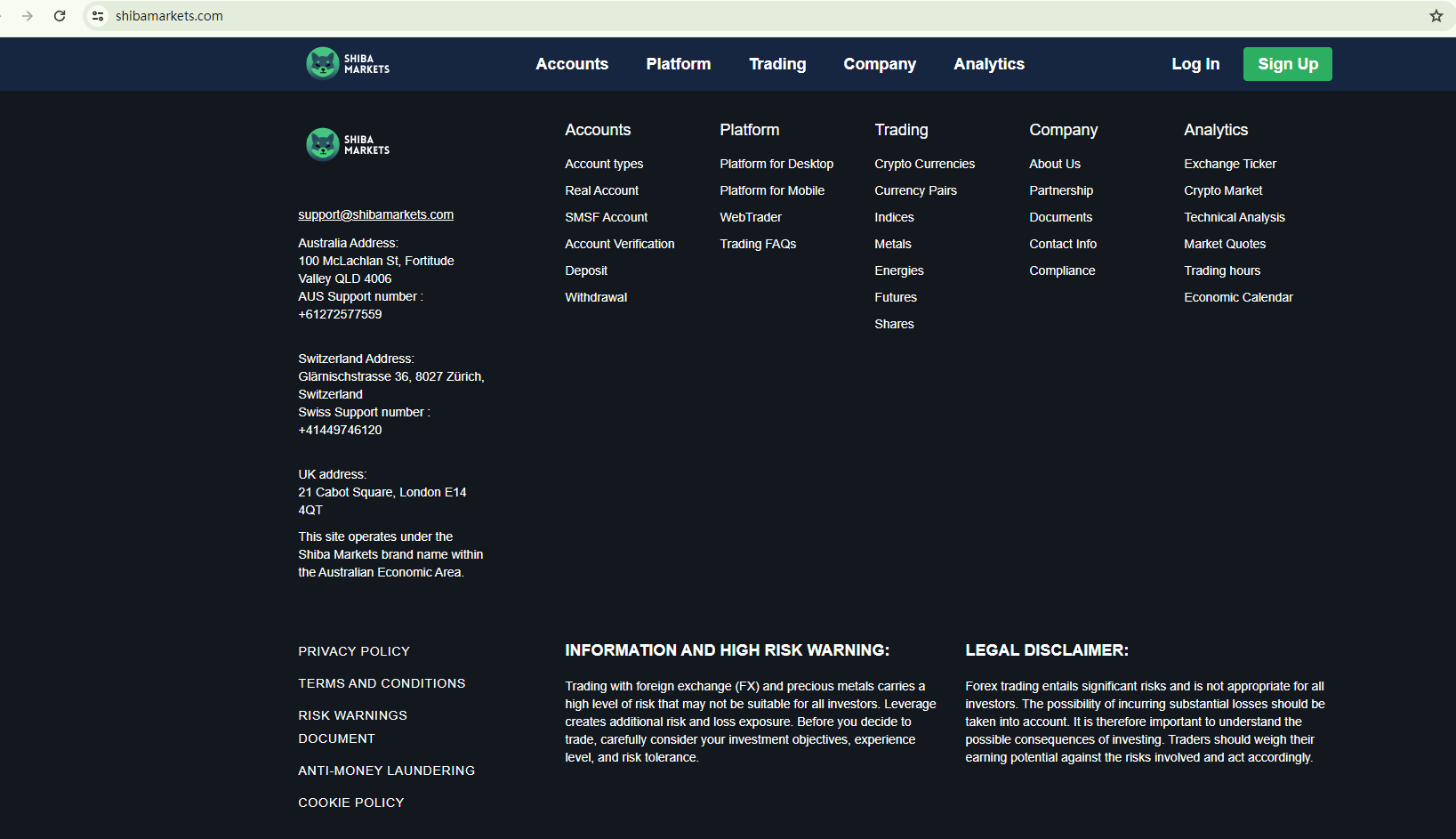The width and height of the screenshot is (1456, 839).
Task: Click the Shiba Markets footer logo
Action: 348,144
